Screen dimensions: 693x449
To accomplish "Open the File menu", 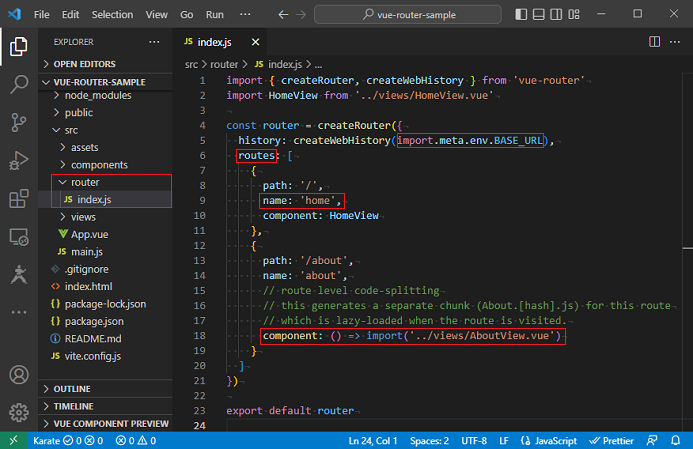I will 42,15.
